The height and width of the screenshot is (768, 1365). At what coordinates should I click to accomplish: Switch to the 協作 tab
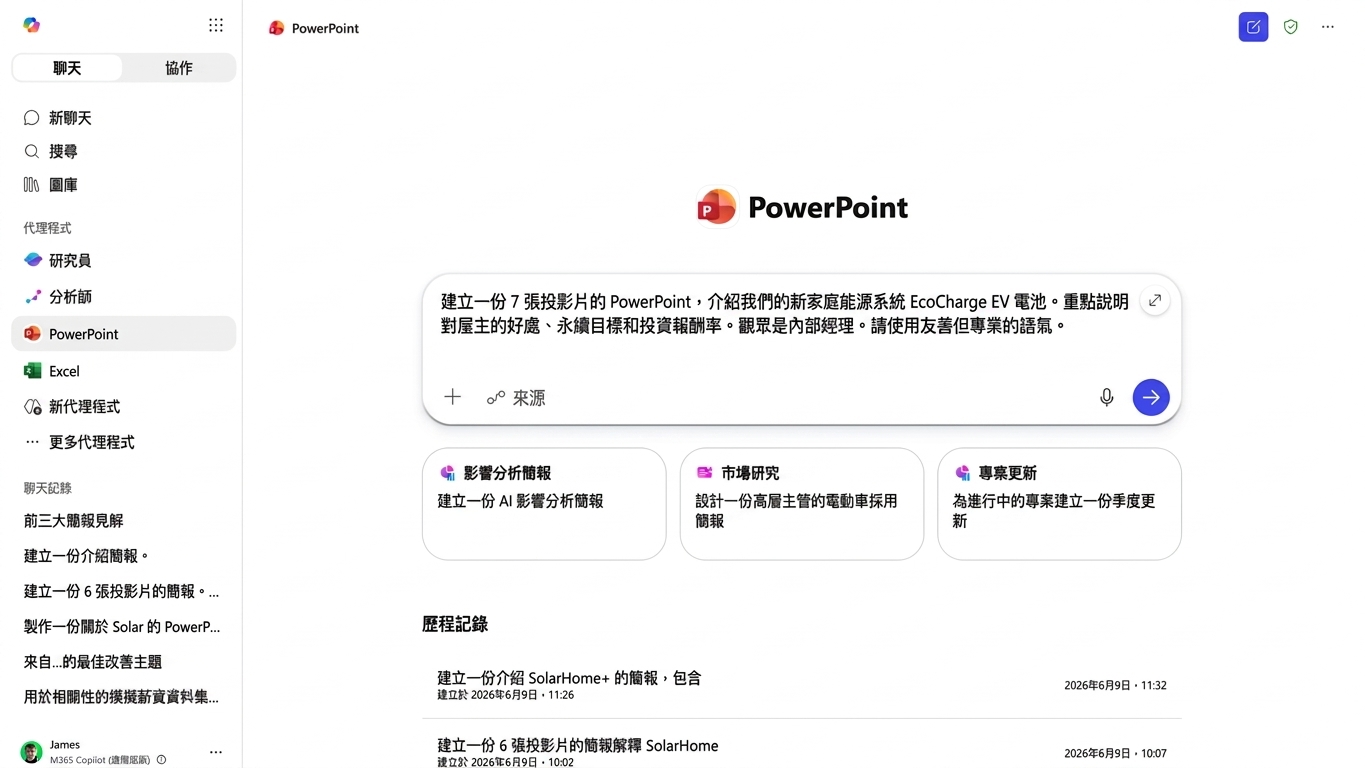(179, 68)
